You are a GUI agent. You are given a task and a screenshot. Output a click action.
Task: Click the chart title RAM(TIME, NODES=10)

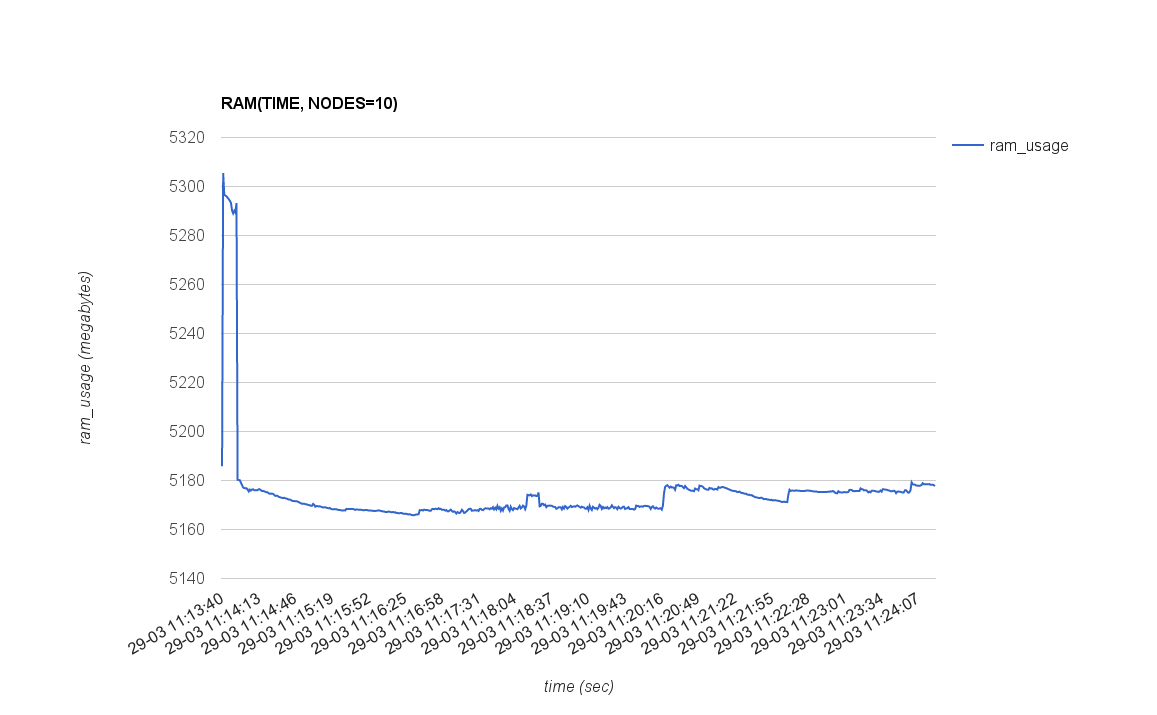coord(309,103)
